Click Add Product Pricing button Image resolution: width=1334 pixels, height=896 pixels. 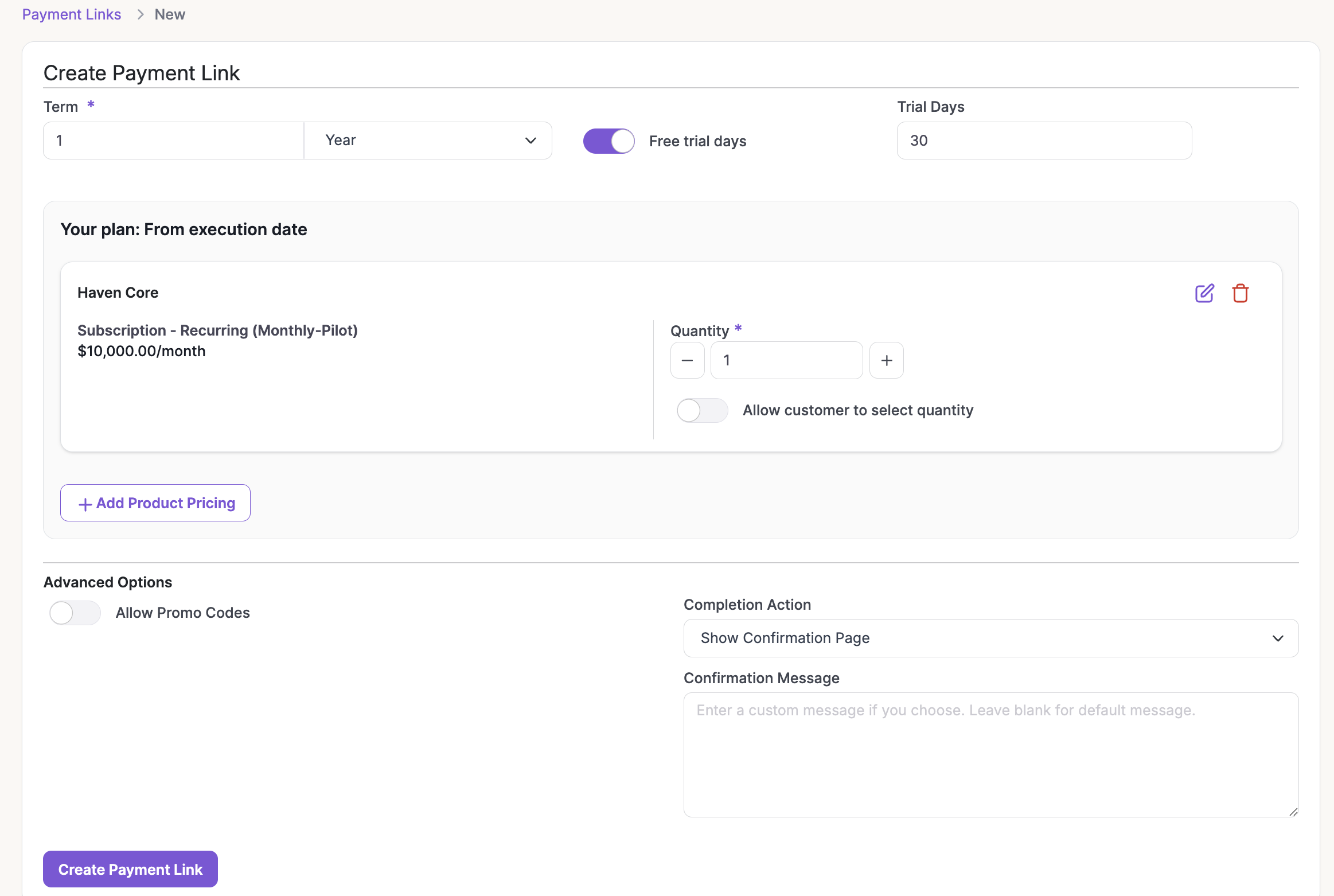(155, 503)
